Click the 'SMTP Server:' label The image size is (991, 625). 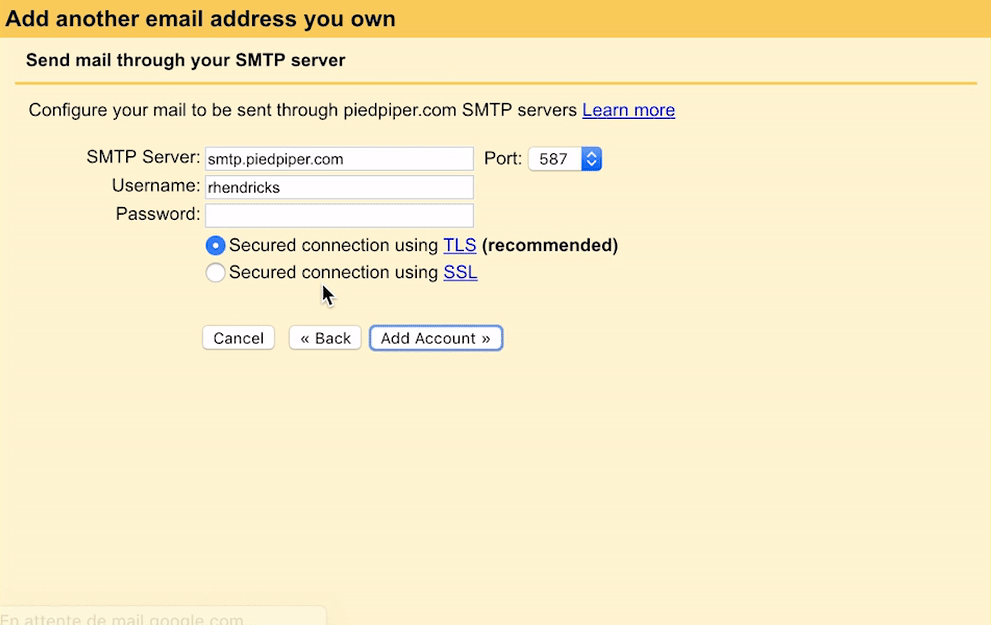(143, 158)
